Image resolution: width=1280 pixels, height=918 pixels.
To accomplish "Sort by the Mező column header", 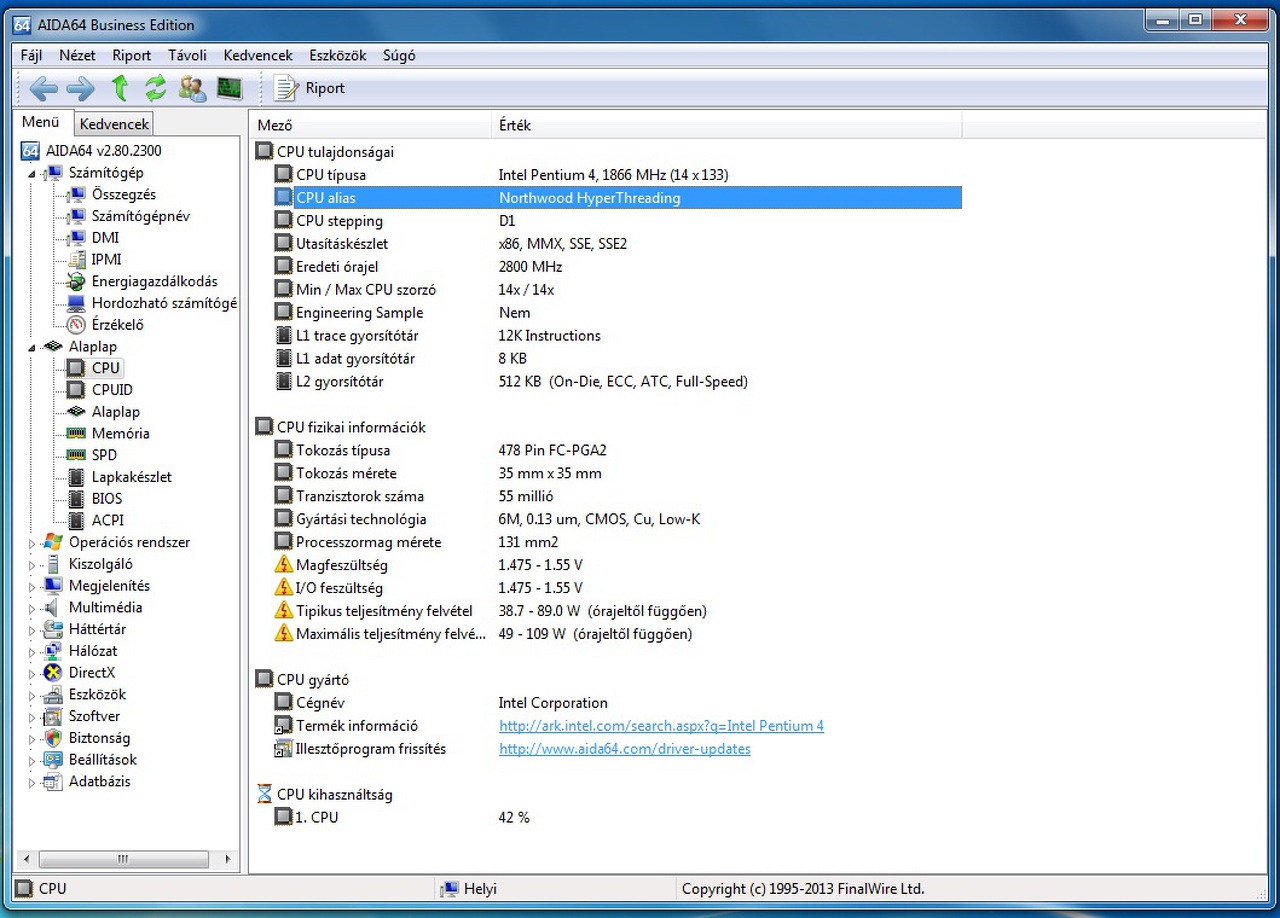I will click(370, 125).
